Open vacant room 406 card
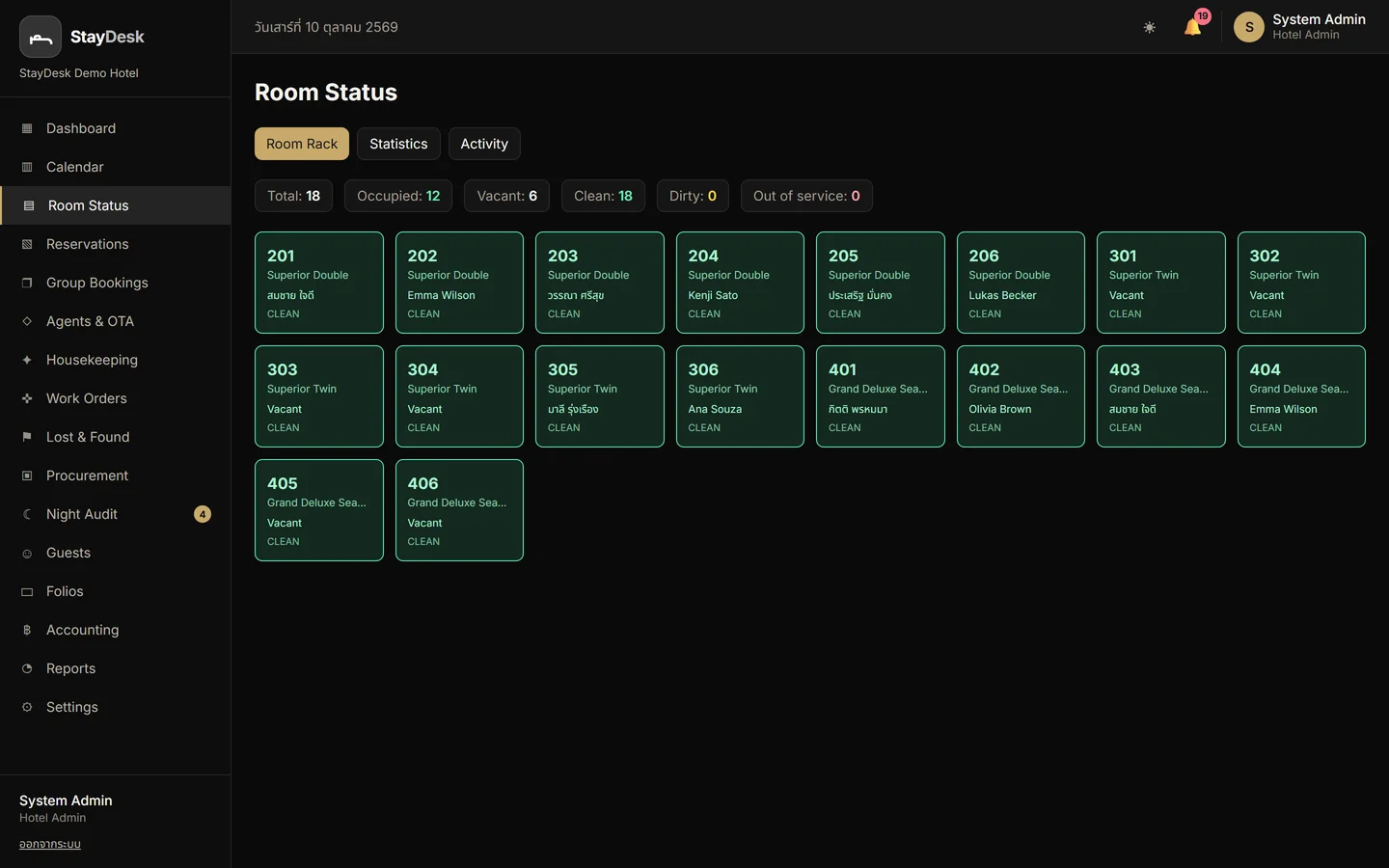Viewport: 1389px width, 868px height. (x=459, y=510)
